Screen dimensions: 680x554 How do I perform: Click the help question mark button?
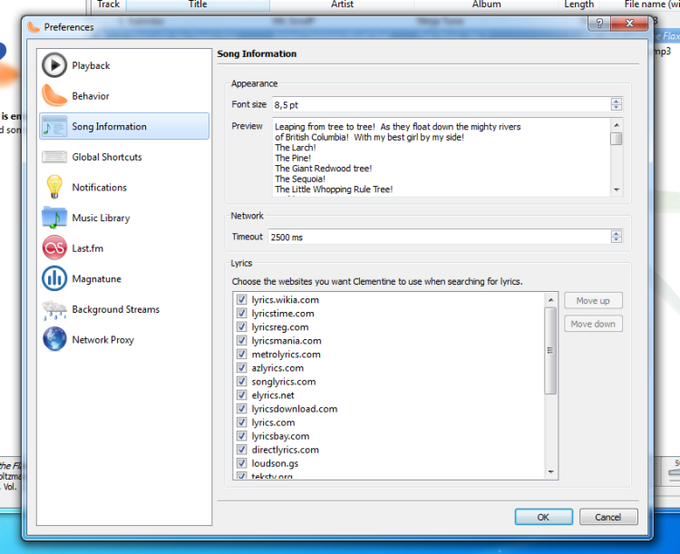point(599,23)
